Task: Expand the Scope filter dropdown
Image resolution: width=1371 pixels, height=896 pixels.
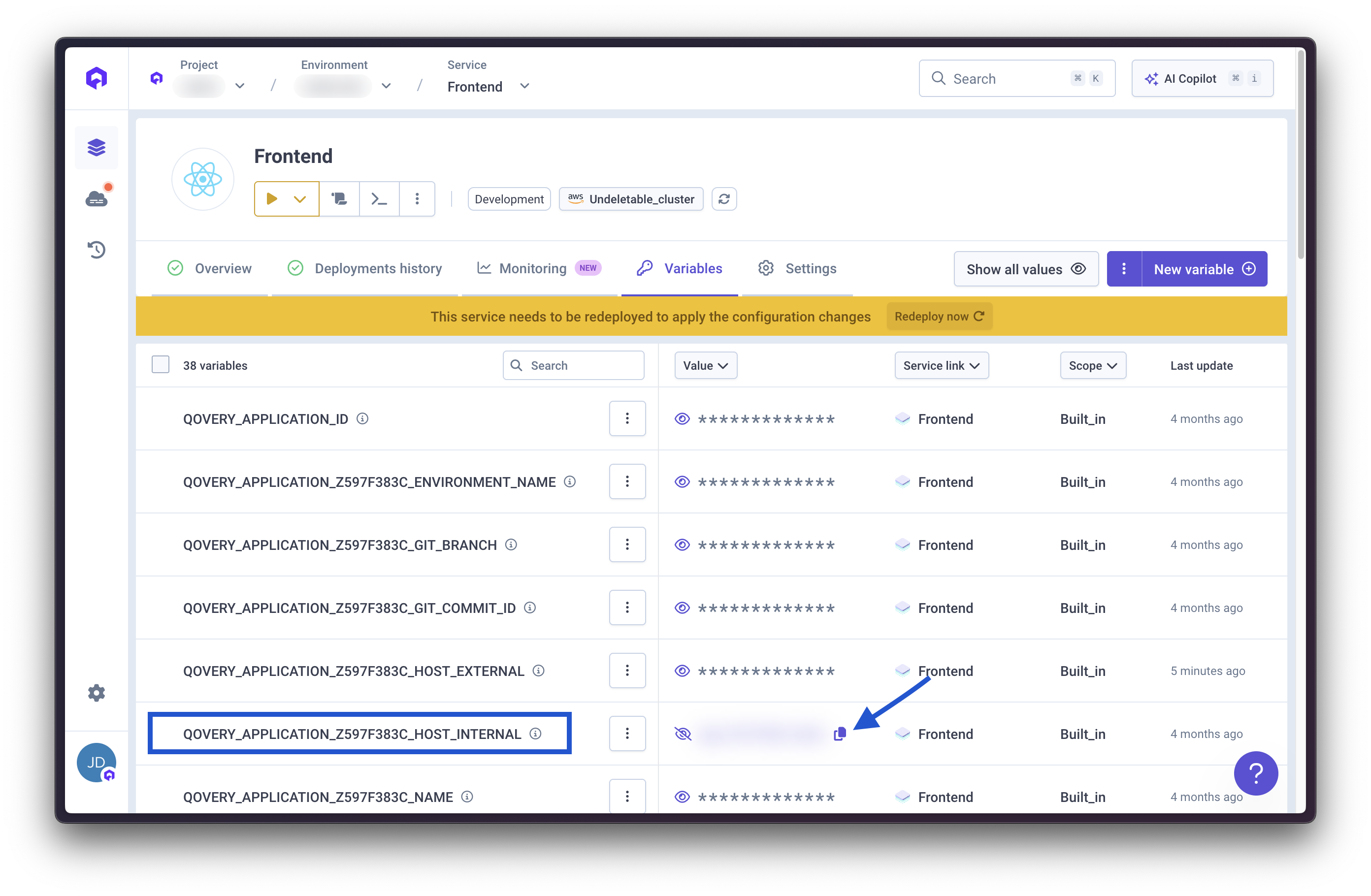Action: click(1092, 366)
